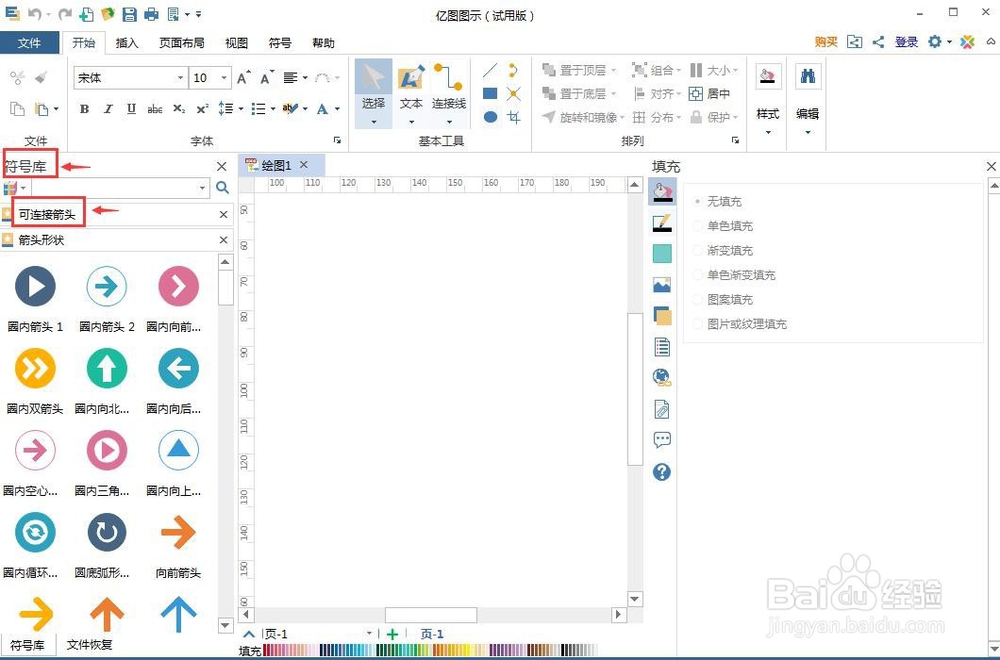Open the comment panel in the right sidebar
This screenshot has width=1000, height=660.
[662, 440]
